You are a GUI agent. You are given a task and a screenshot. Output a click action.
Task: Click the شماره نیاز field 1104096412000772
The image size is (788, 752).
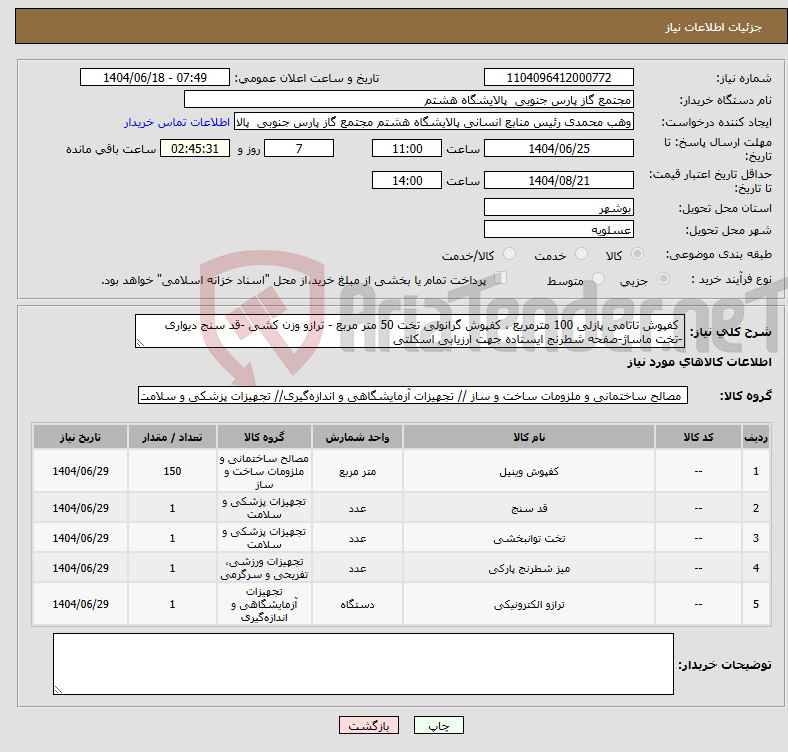click(x=558, y=77)
